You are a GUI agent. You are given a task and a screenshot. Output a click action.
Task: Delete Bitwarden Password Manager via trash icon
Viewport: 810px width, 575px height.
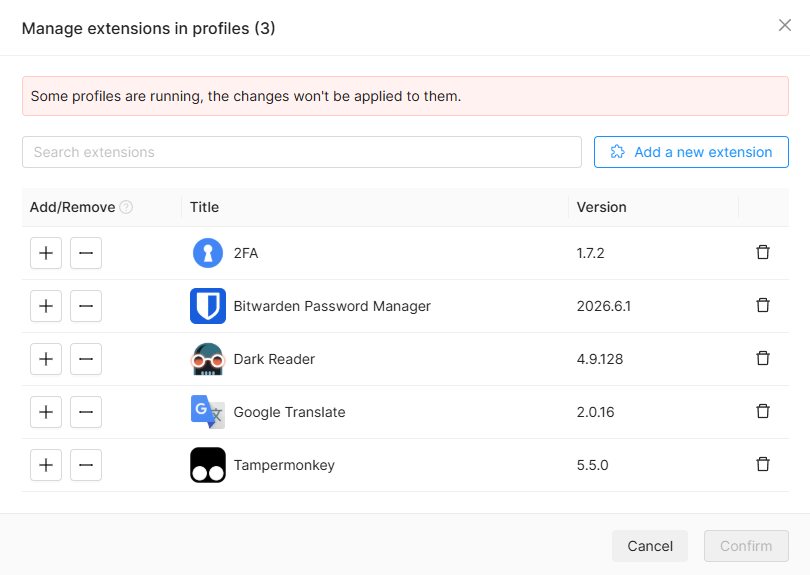point(763,305)
